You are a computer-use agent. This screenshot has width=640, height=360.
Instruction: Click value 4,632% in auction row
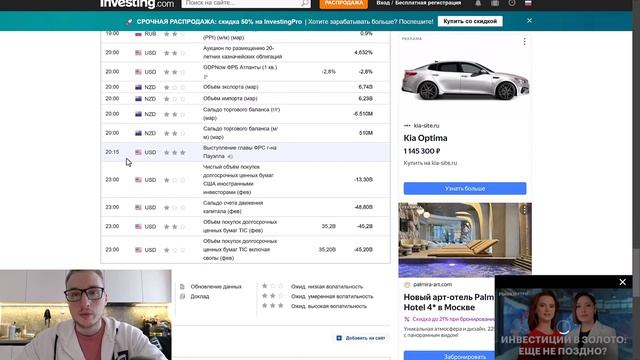[363, 52]
